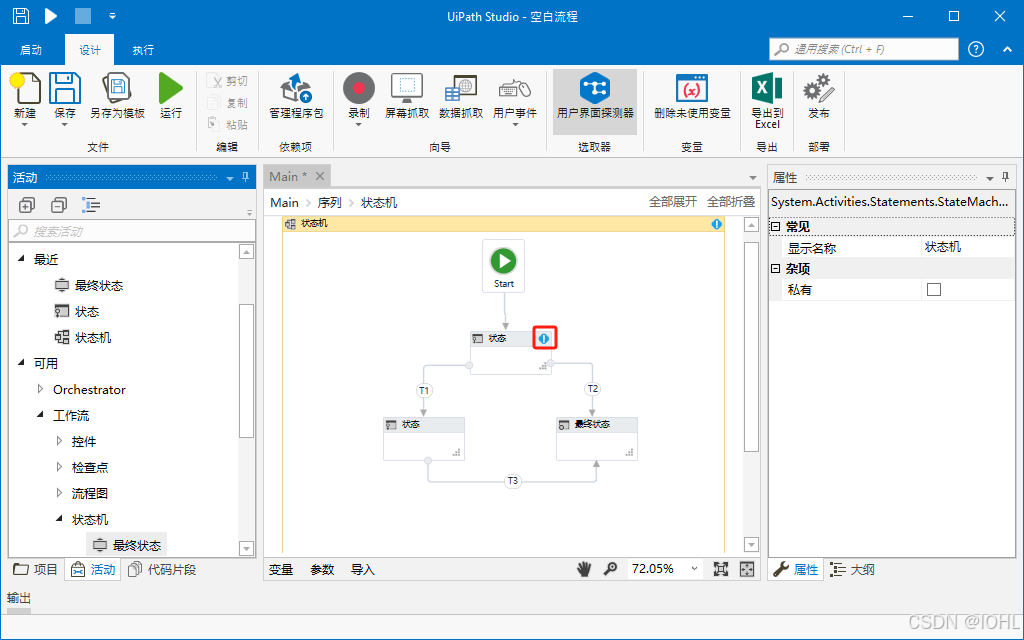Viewport: 1024px width, 640px height.
Task: Switch to the 启动 ribbon tab
Action: 31,50
